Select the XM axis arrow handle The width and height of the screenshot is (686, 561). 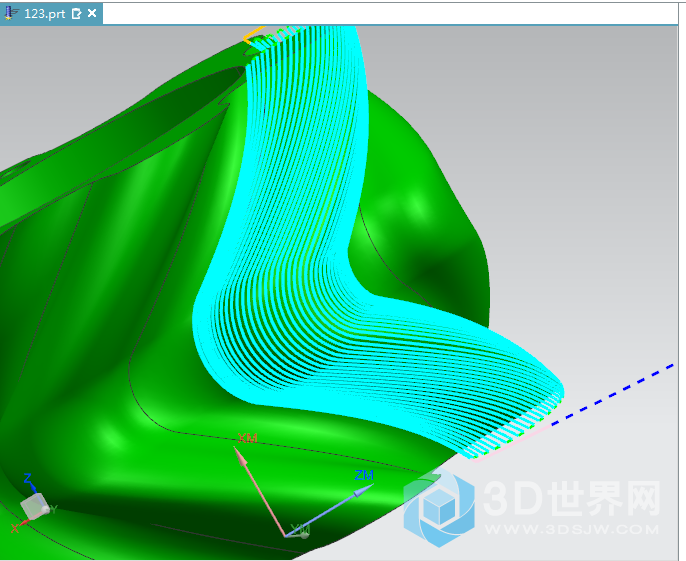point(240,455)
